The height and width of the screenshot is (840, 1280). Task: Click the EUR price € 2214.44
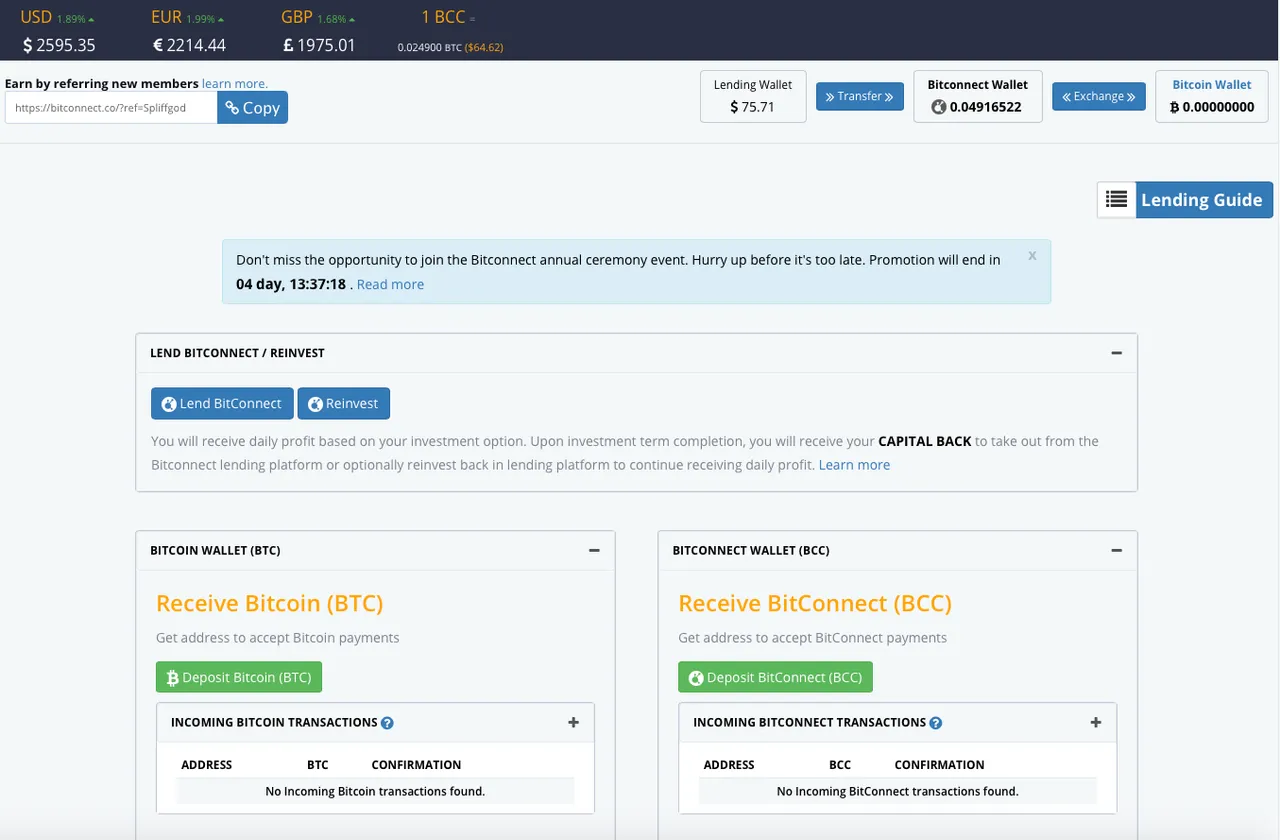coord(189,45)
